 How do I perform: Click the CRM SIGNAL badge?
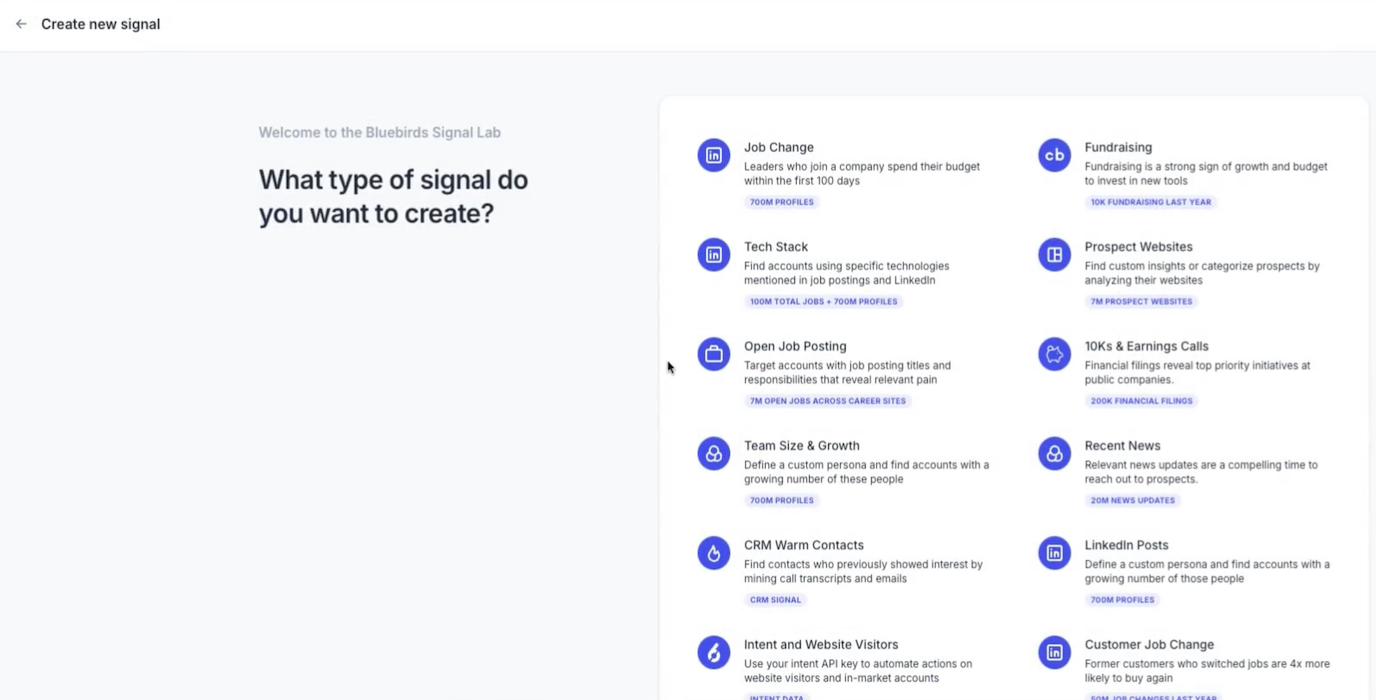click(776, 600)
